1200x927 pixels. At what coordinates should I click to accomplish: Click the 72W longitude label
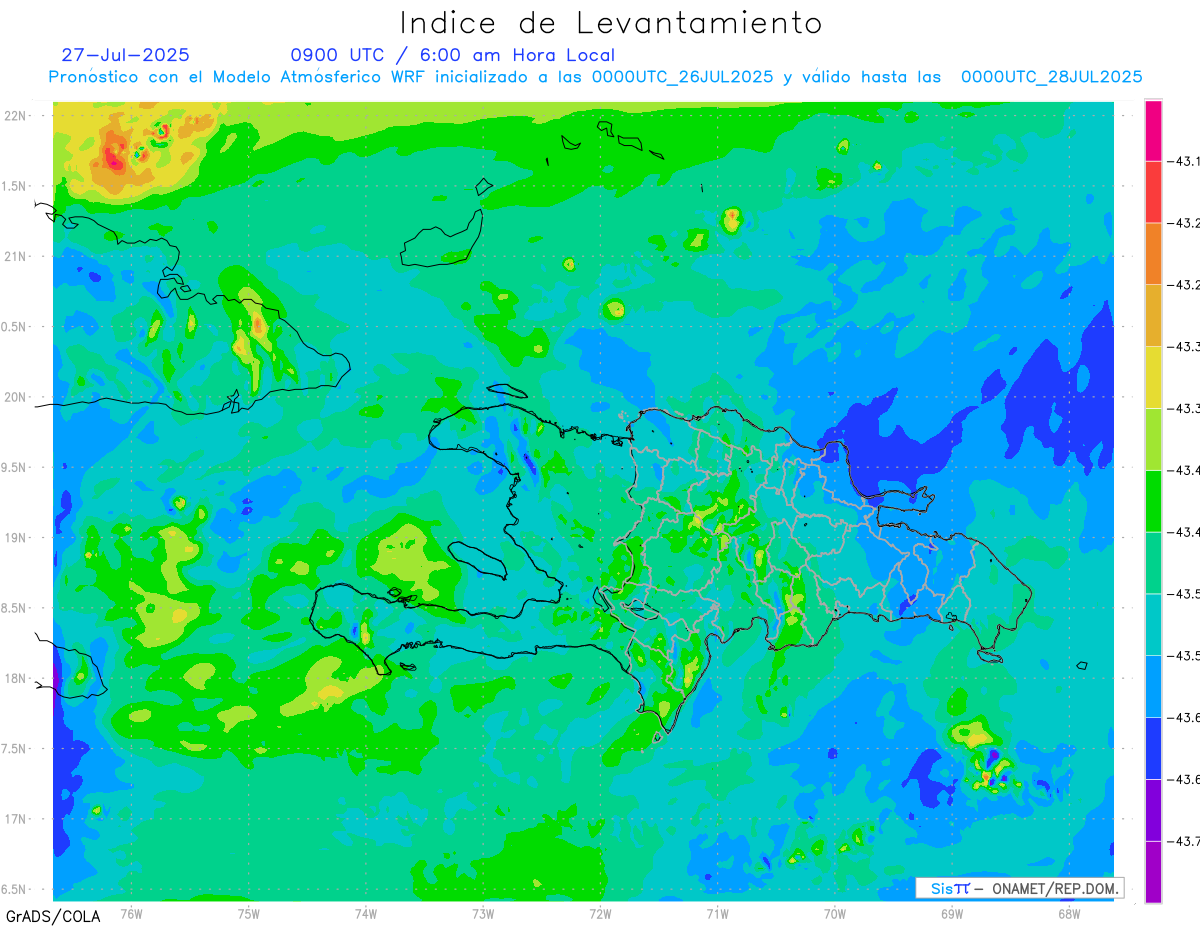point(600,913)
